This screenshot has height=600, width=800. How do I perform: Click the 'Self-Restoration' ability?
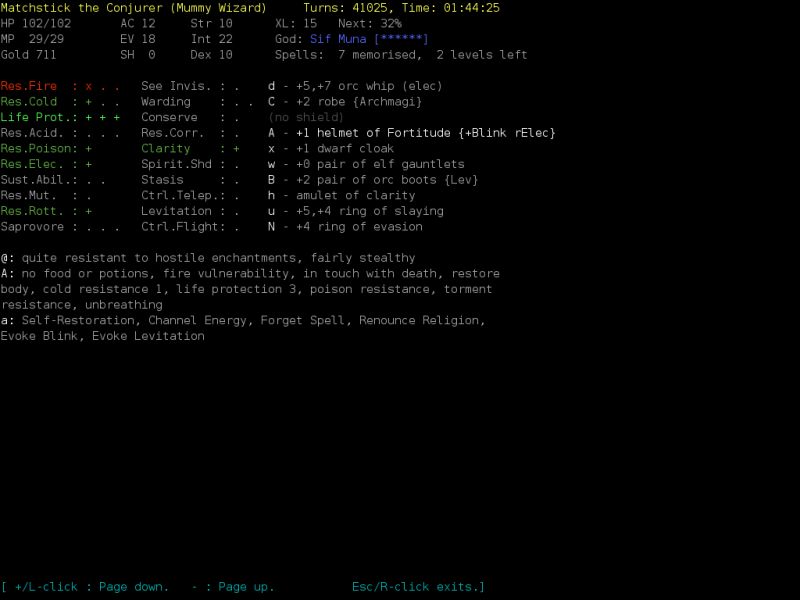pos(78,320)
